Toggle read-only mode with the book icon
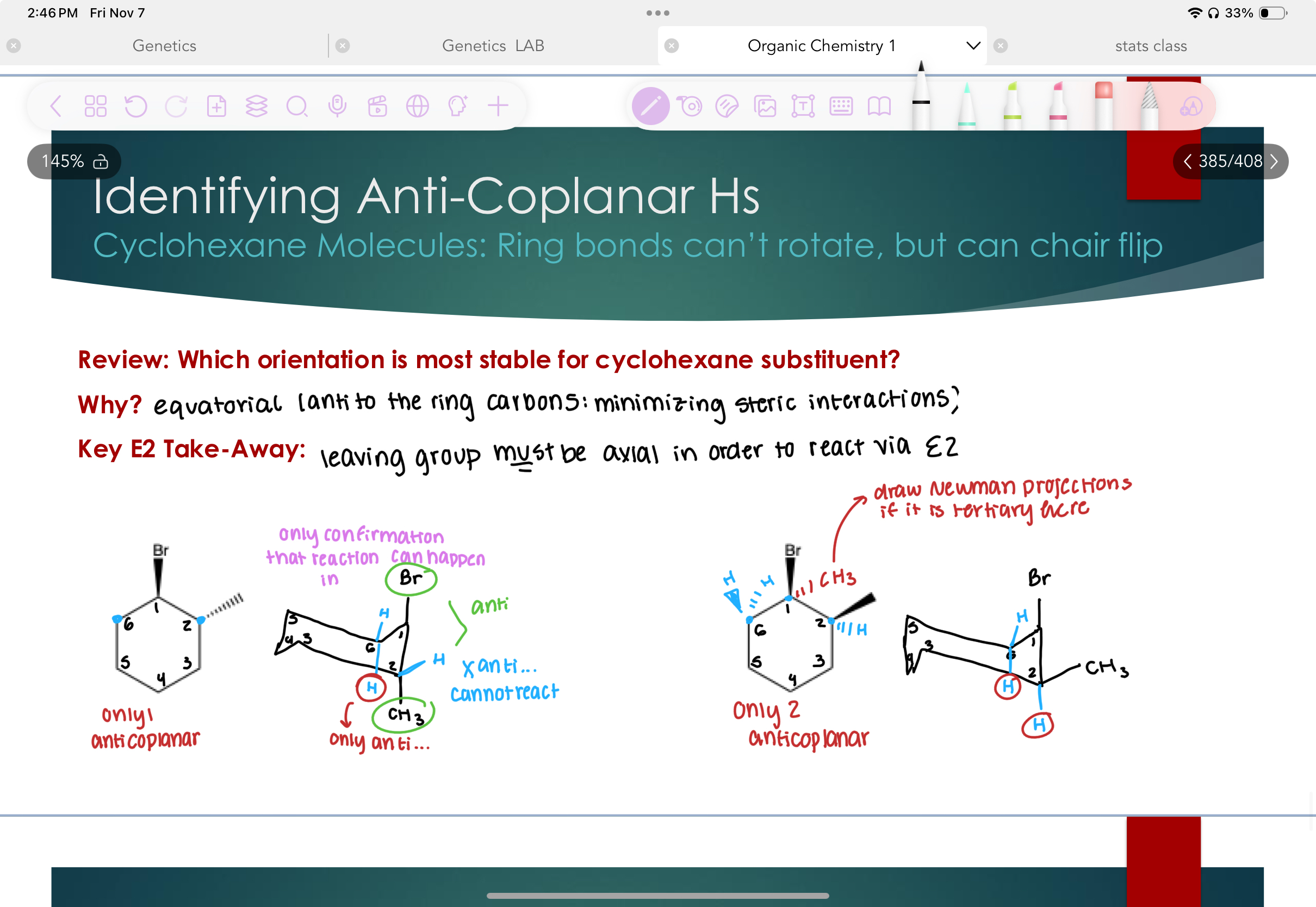The image size is (1316, 907). pyautogui.click(x=879, y=105)
